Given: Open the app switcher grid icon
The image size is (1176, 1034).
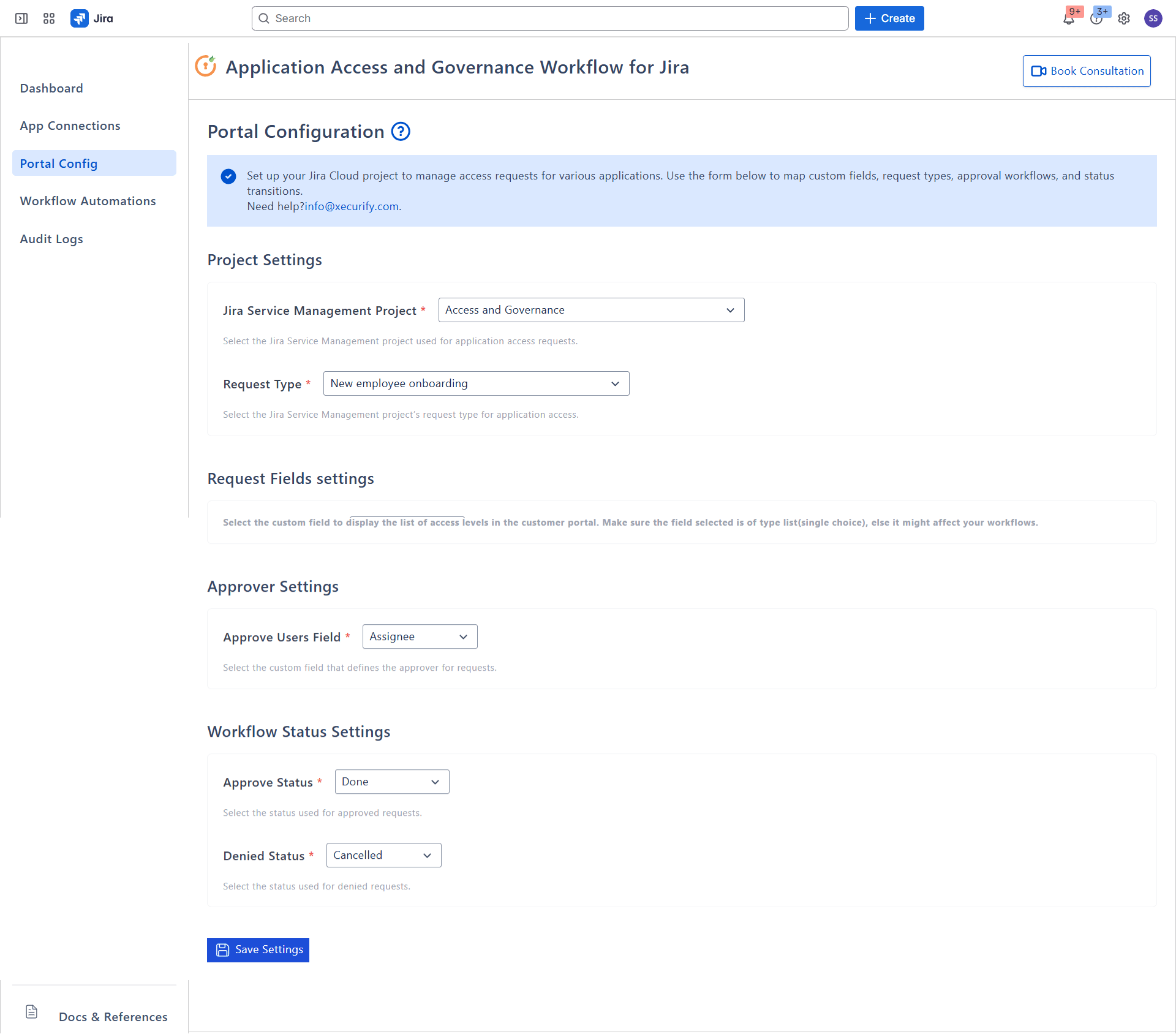Looking at the screenshot, I should 49,18.
